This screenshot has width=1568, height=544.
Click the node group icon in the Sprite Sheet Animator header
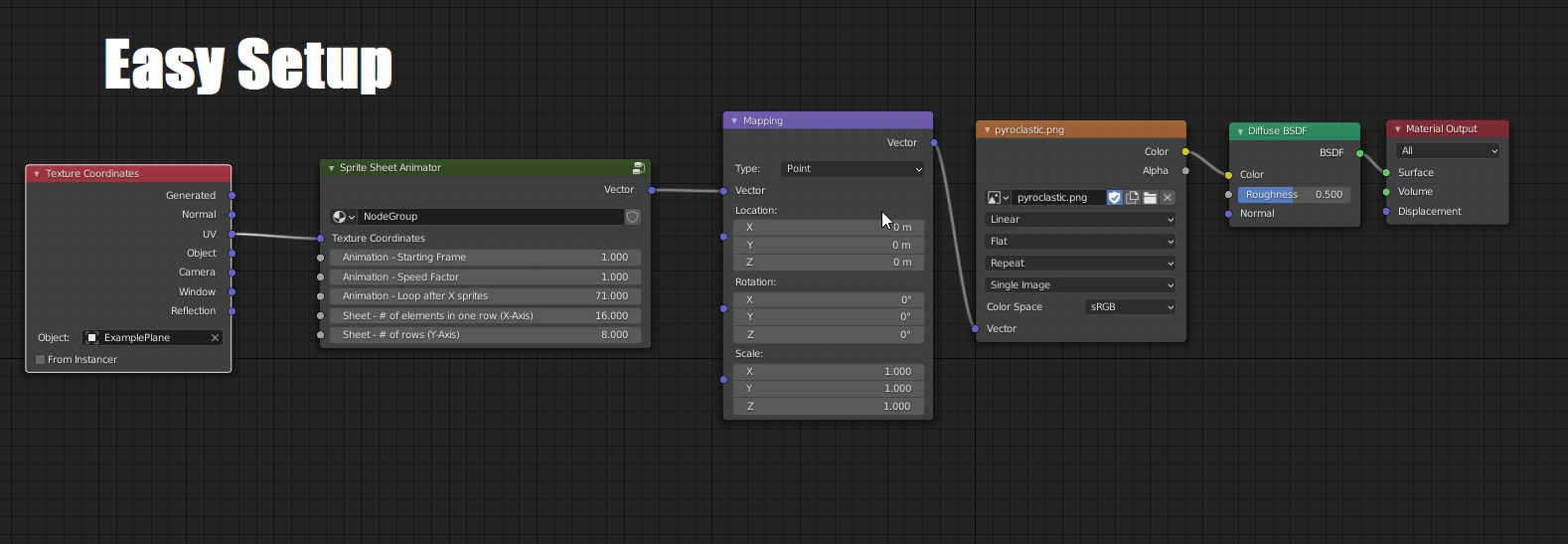click(x=638, y=168)
